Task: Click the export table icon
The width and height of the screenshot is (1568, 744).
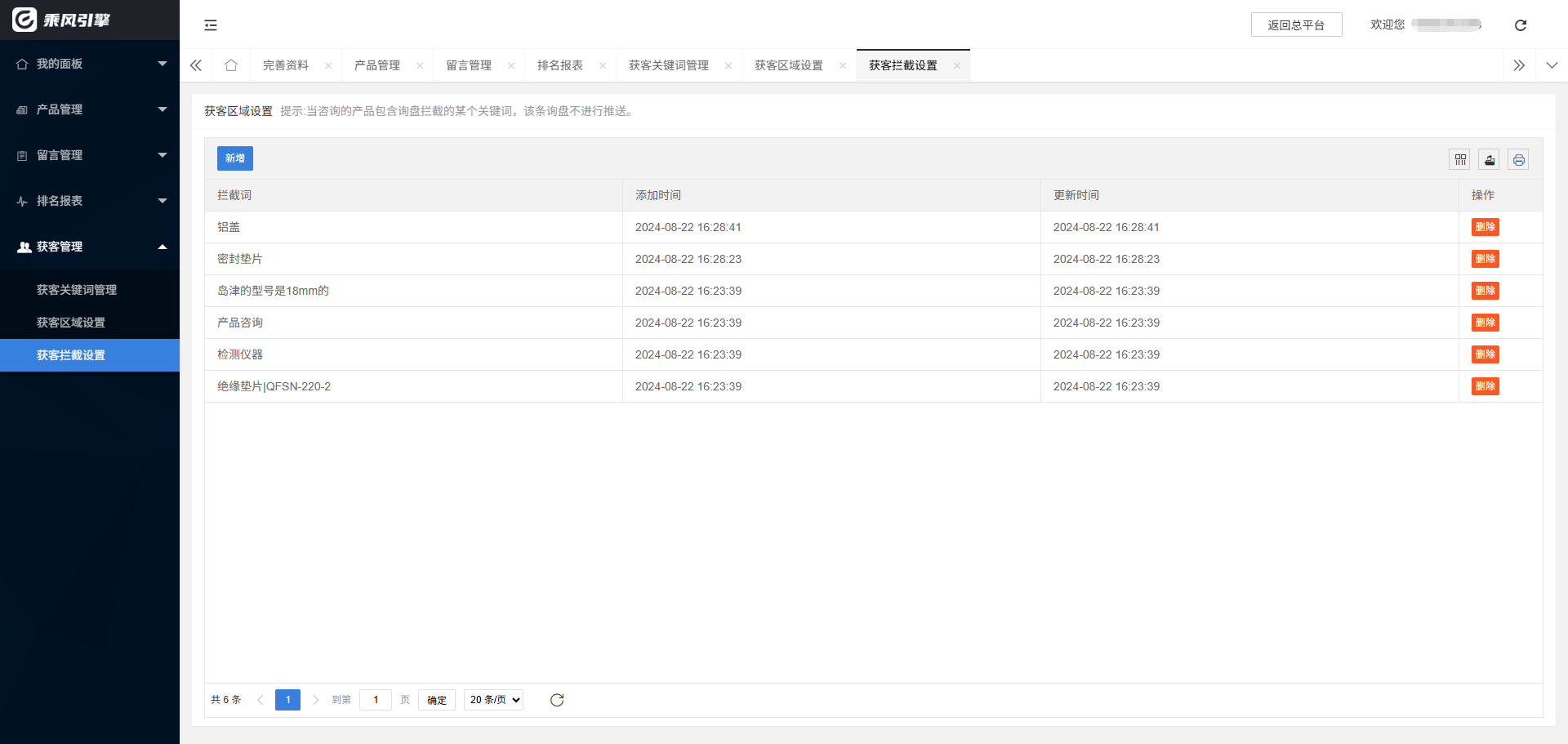Action: pyautogui.click(x=1489, y=160)
